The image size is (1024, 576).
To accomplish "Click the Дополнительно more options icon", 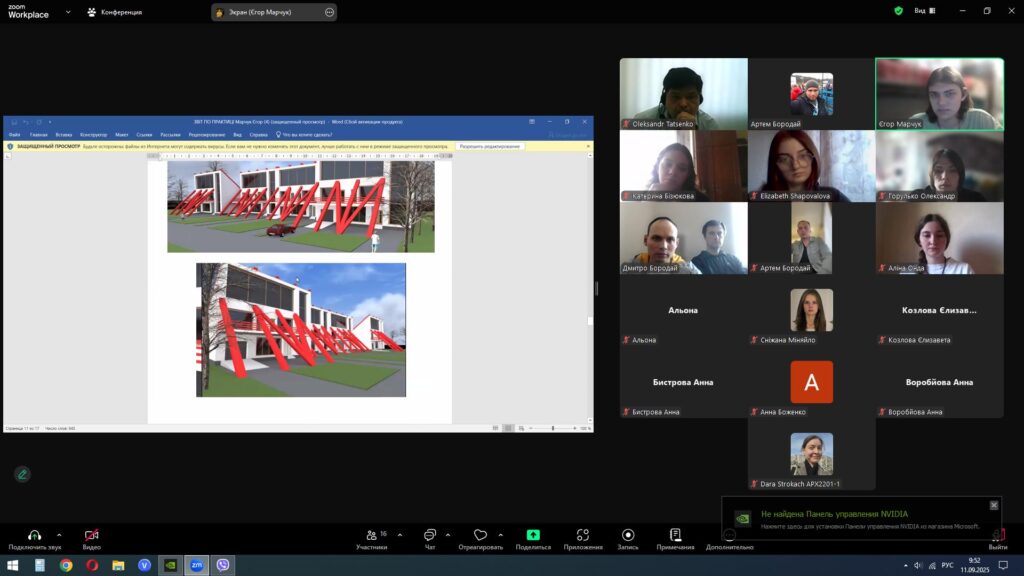I will [x=729, y=535].
